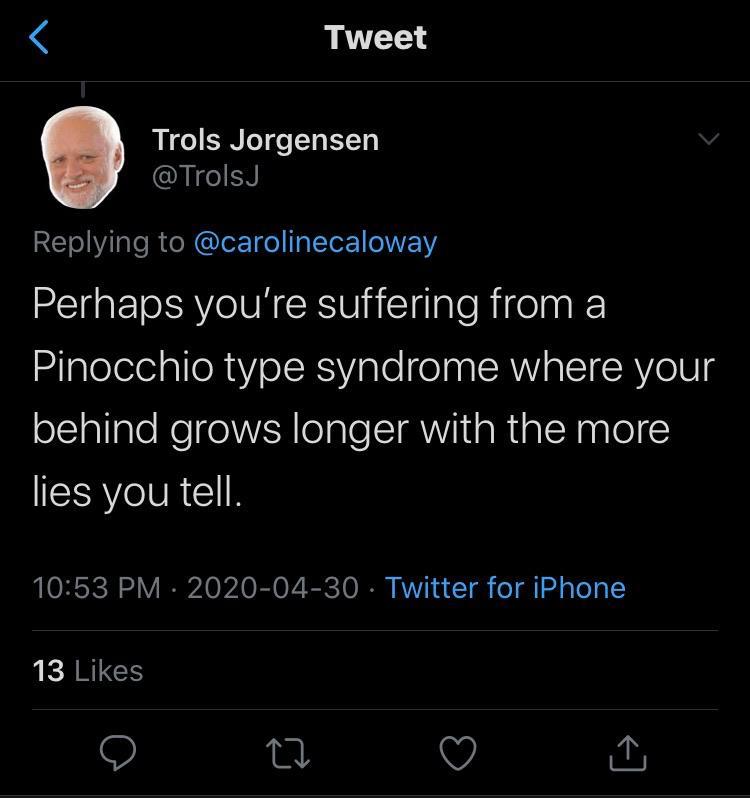Tap the thread line above the avatar
The image size is (750, 798).
[x=82, y=92]
